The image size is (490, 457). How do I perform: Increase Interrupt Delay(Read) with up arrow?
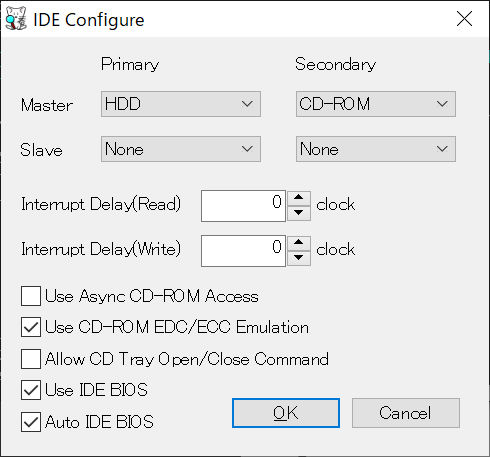(x=299, y=198)
